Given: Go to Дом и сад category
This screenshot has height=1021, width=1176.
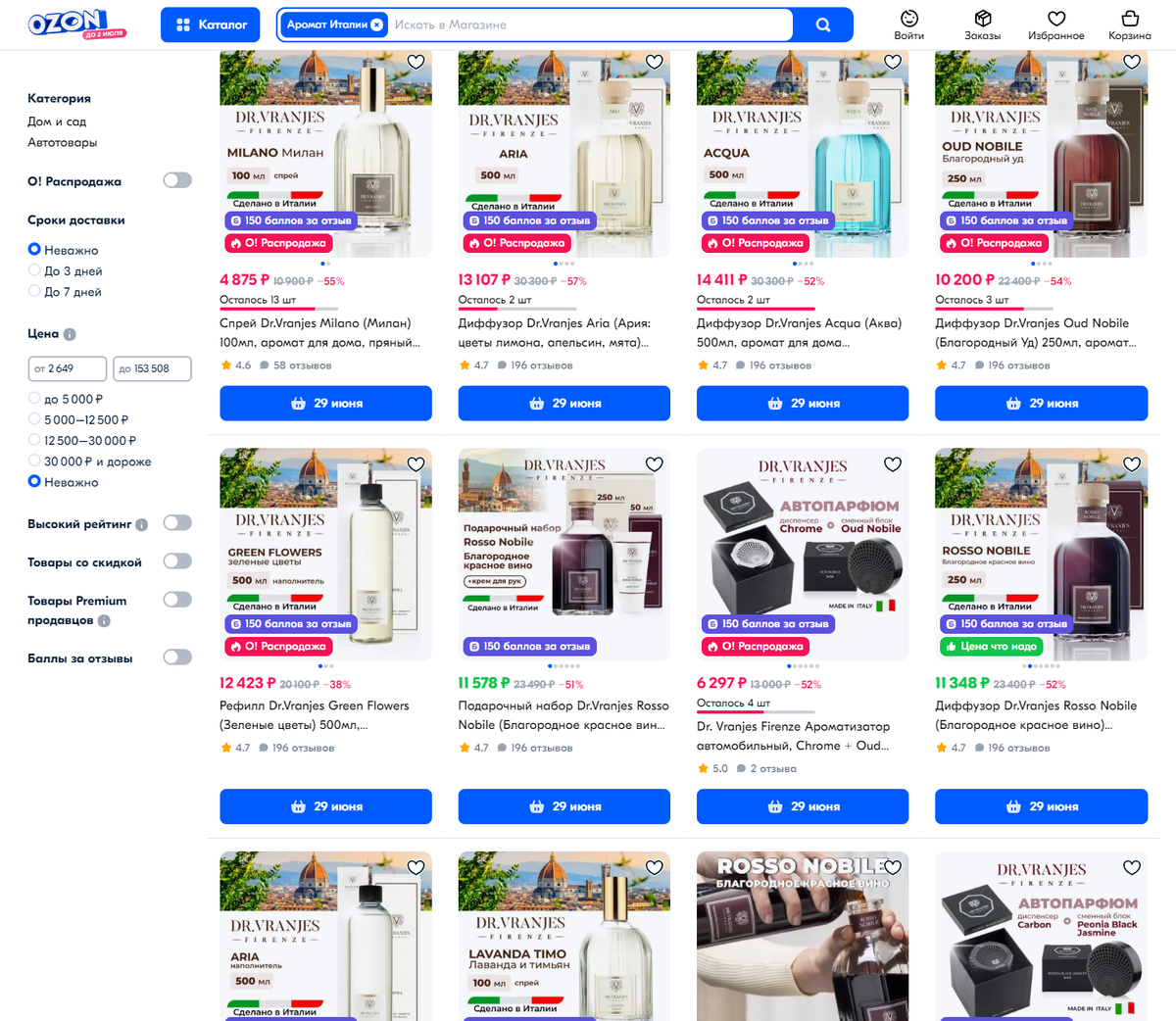Looking at the screenshot, I should click(57, 122).
